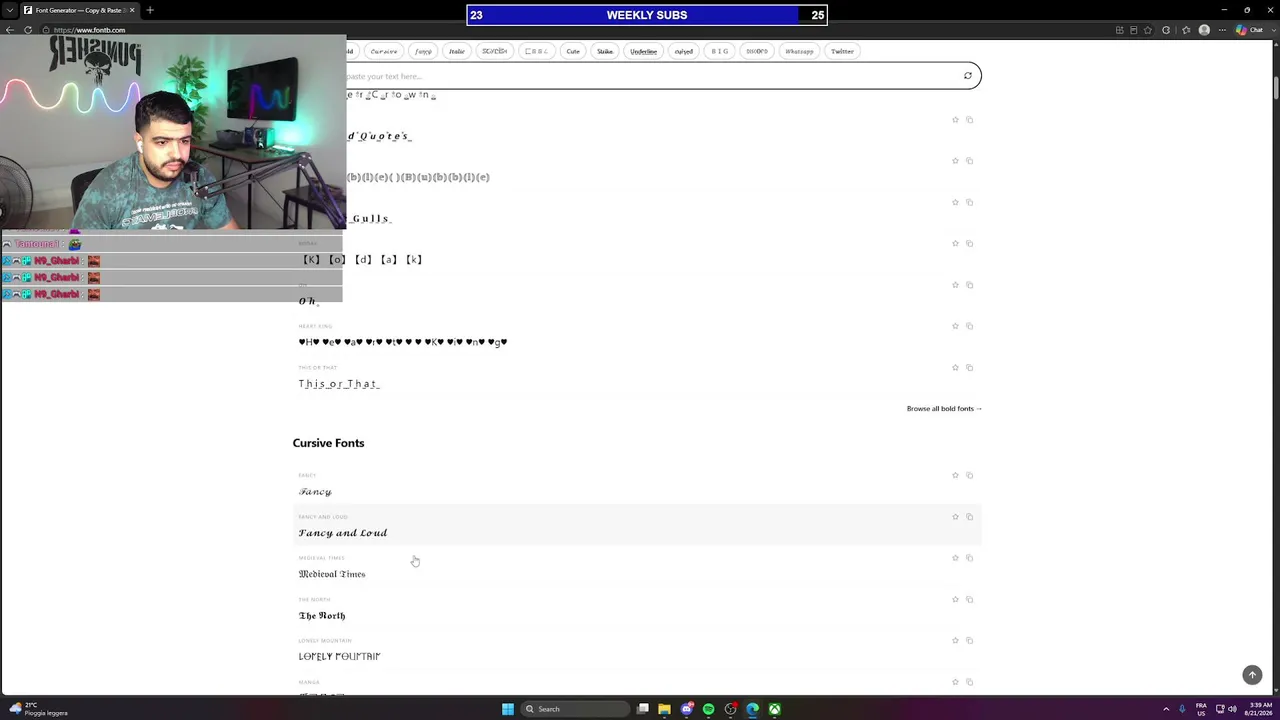The height and width of the screenshot is (720, 1280).
Task: Copy the Gulls font text
Action: (x=969, y=202)
